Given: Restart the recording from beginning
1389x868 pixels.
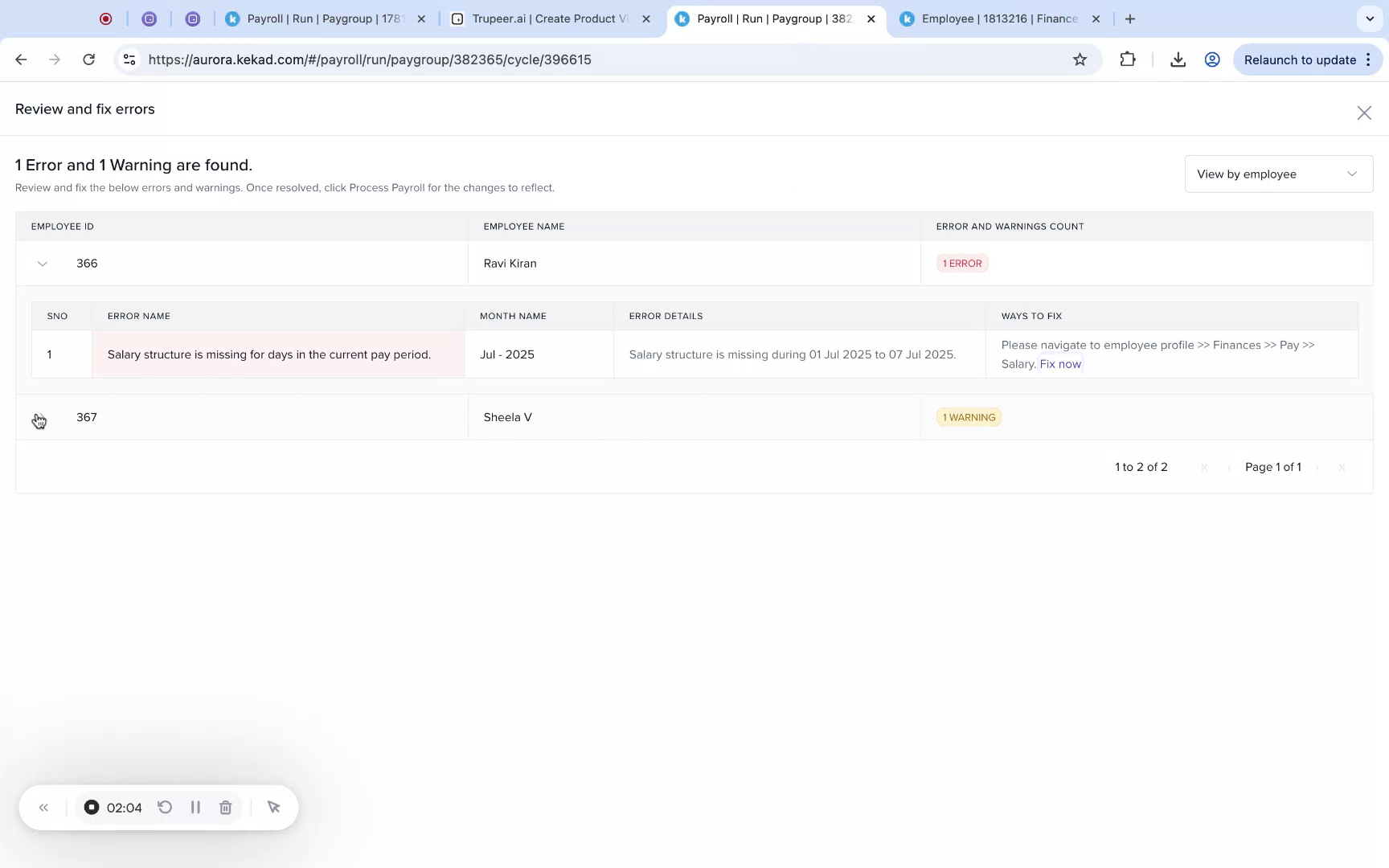Looking at the screenshot, I should point(165,807).
